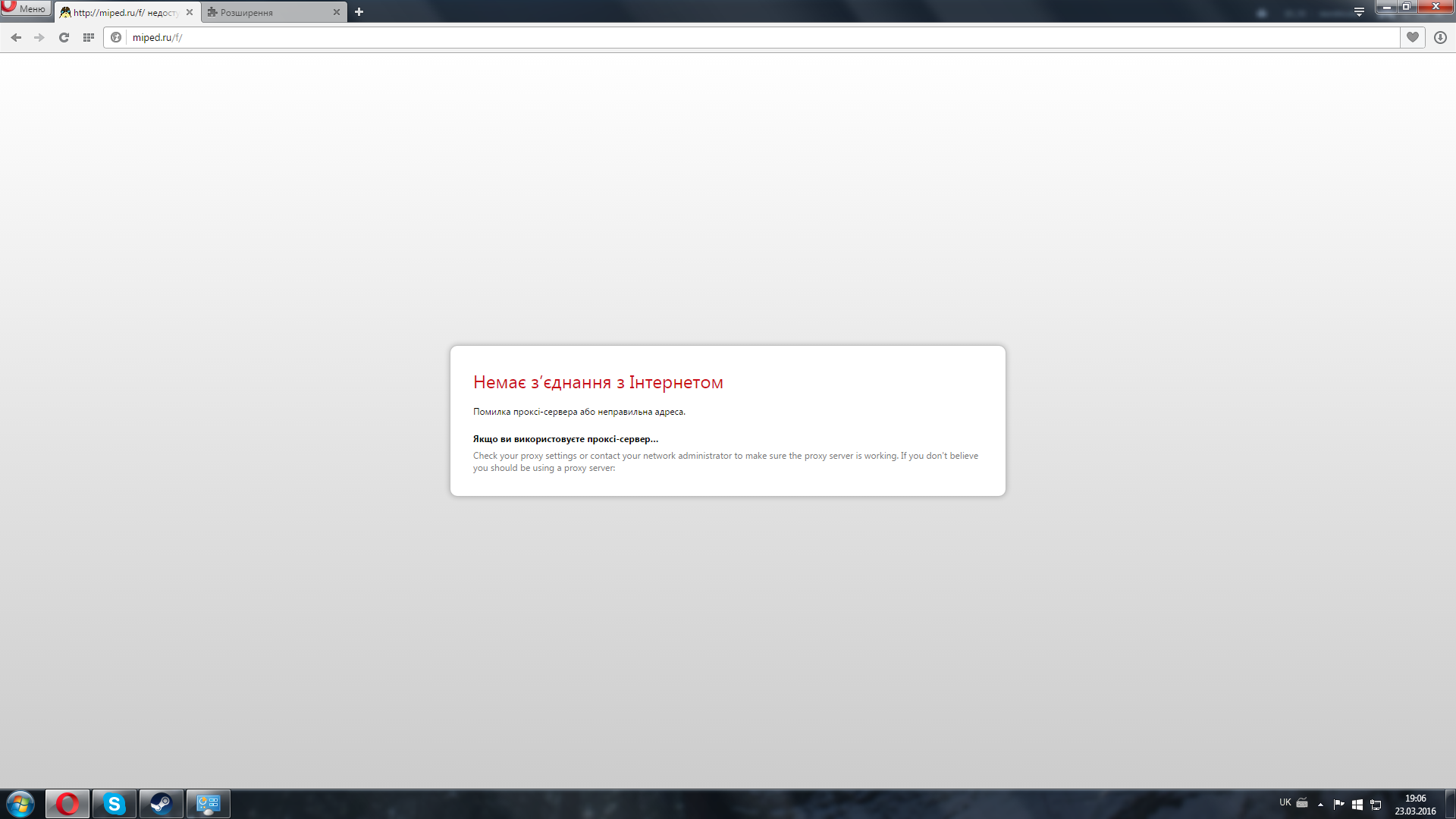
Task: Open the tab menu dropdown
Action: [x=1359, y=12]
